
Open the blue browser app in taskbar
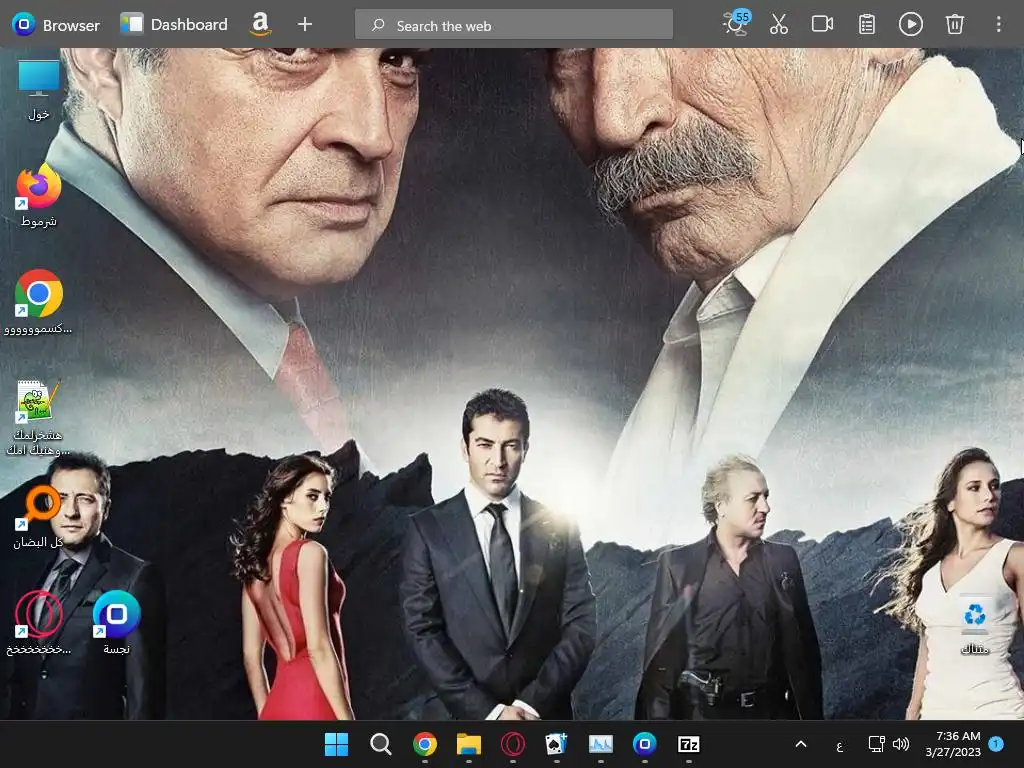coord(645,744)
